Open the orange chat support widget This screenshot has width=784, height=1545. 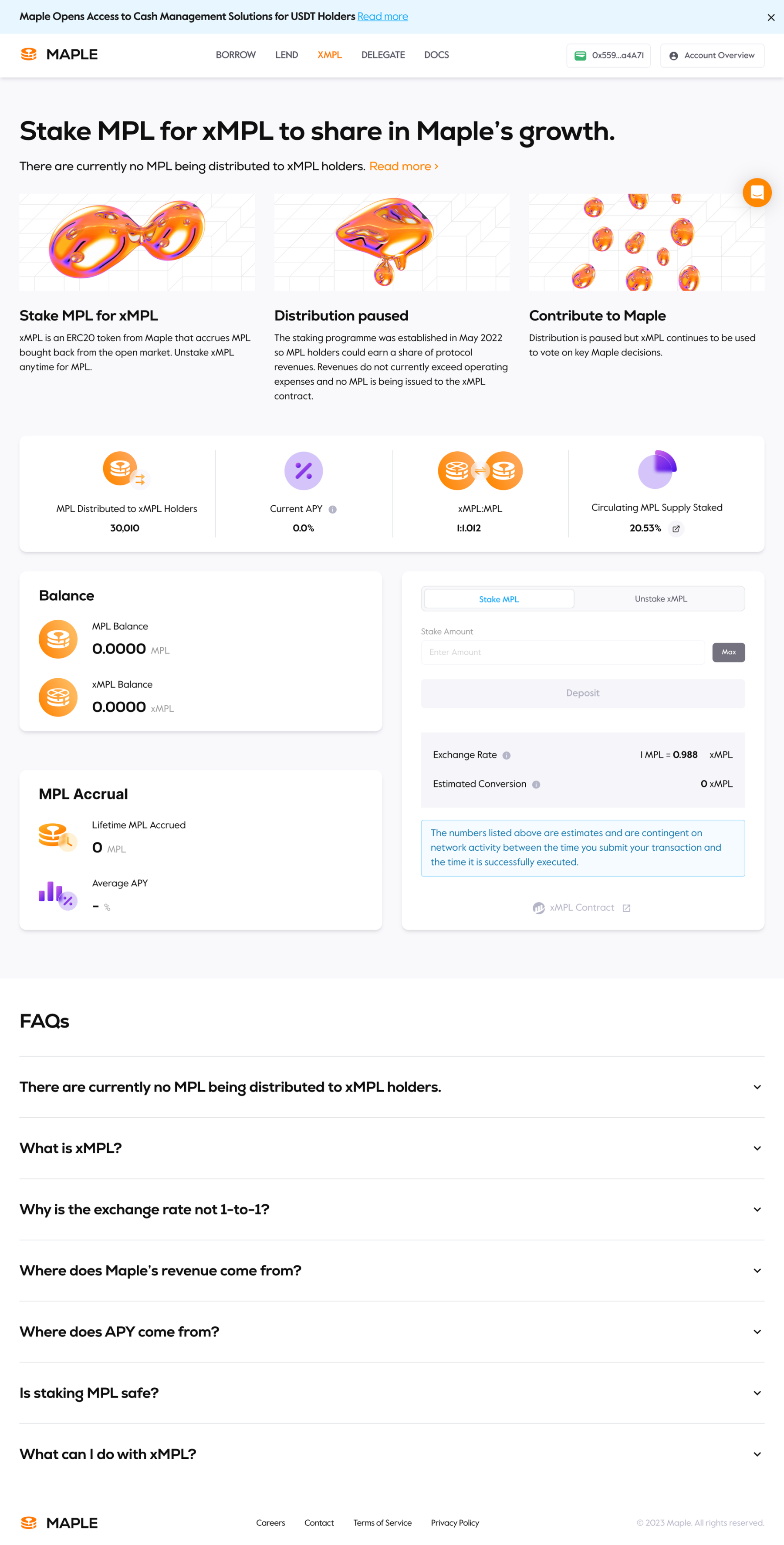tap(757, 193)
